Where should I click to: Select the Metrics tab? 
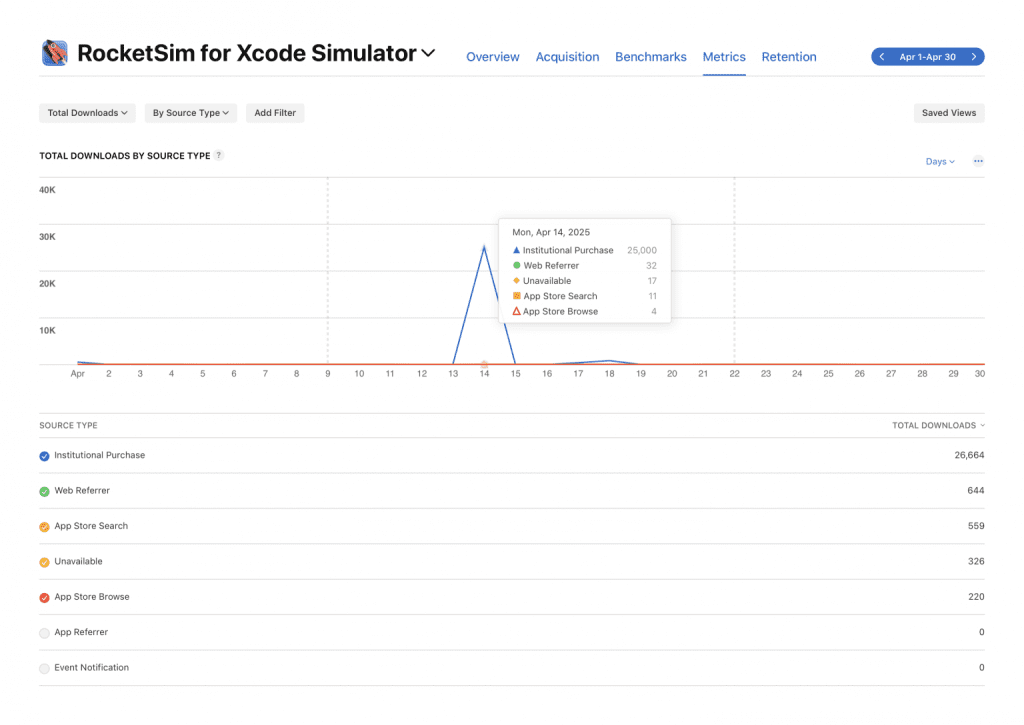[724, 57]
